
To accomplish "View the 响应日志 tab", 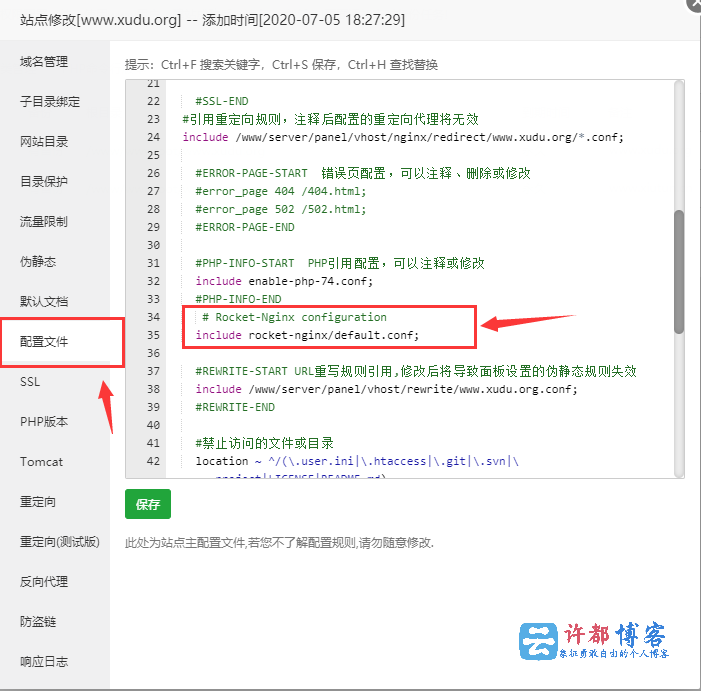I will (x=44, y=662).
